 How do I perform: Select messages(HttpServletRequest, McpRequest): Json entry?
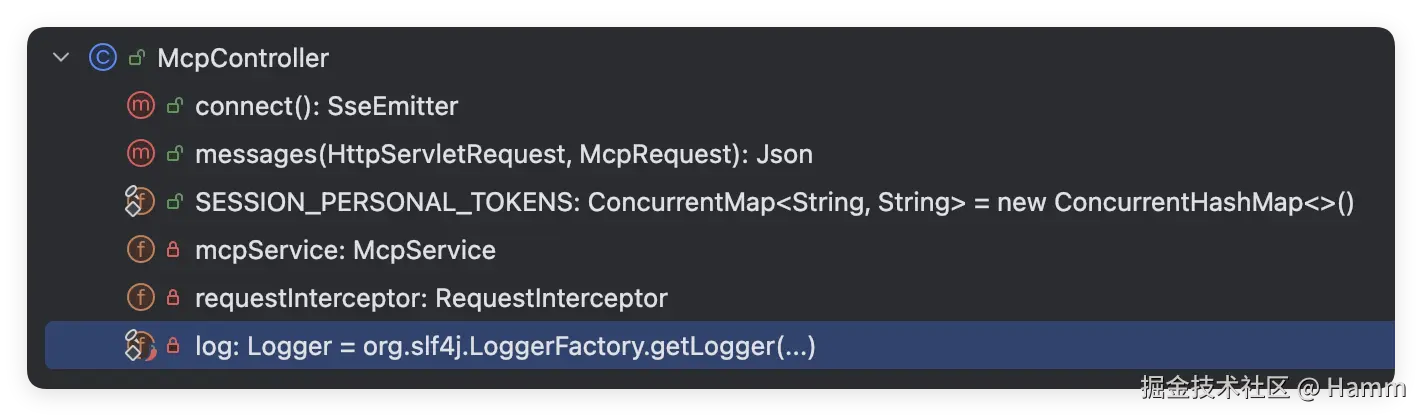[x=504, y=154]
